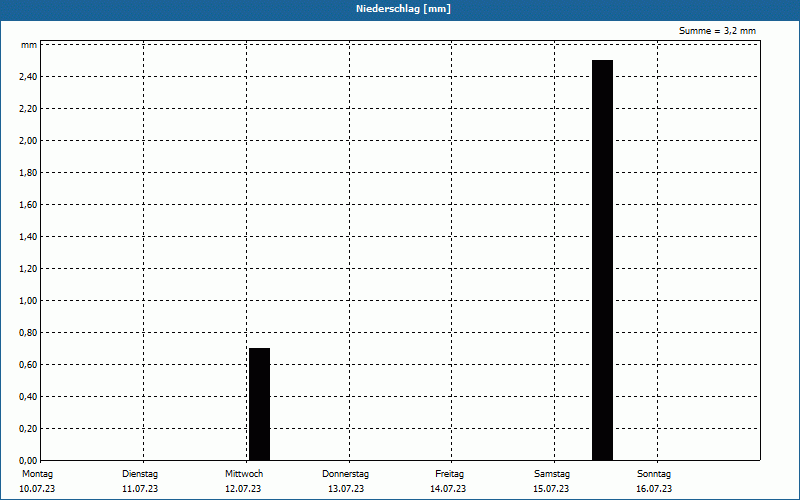Click the 1,40 y-axis value
The height and width of the screenshot is (500, 800).
click(x=28, y=237)
